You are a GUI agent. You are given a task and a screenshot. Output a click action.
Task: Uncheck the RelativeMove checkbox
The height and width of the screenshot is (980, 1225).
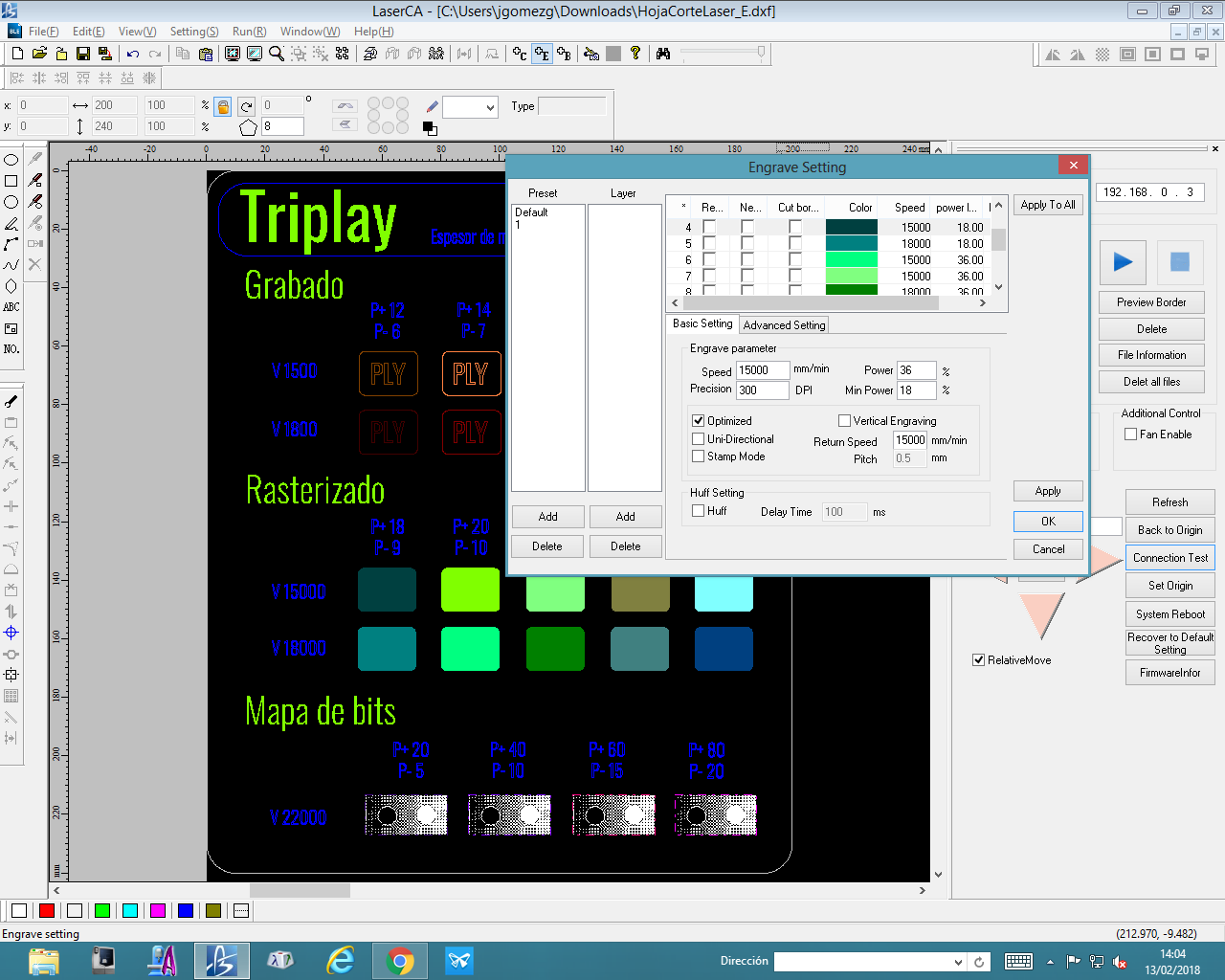pyautogui.click(x=979, y=660)
